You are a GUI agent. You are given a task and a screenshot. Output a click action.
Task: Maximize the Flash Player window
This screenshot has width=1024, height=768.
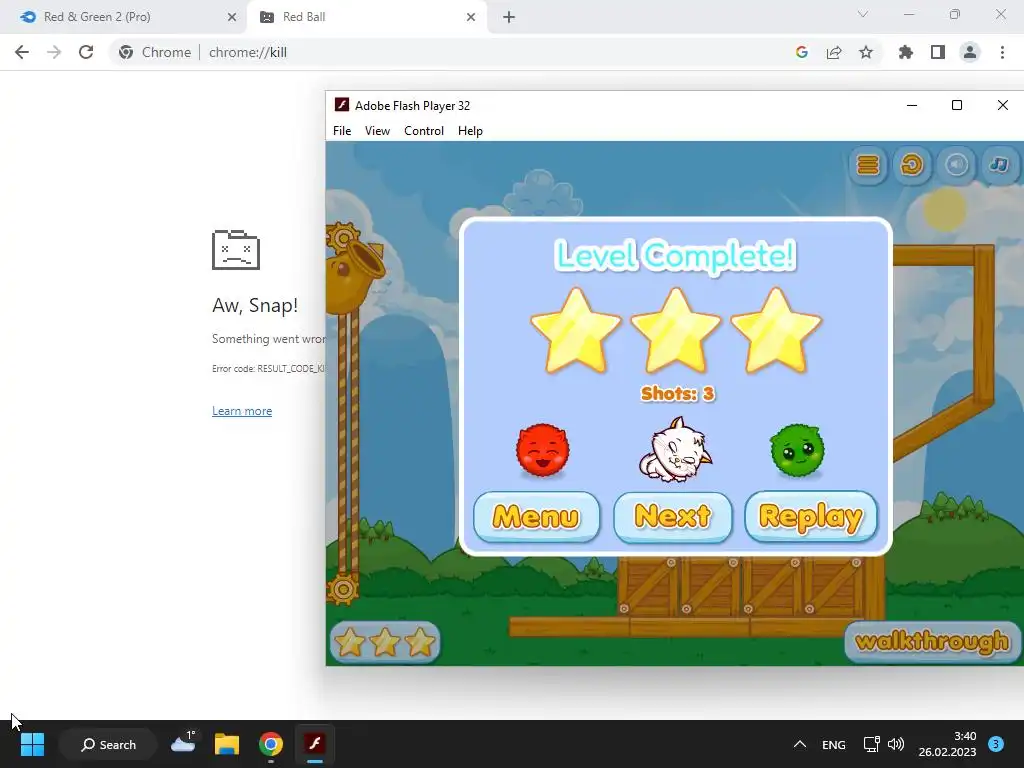coord(957,105)
